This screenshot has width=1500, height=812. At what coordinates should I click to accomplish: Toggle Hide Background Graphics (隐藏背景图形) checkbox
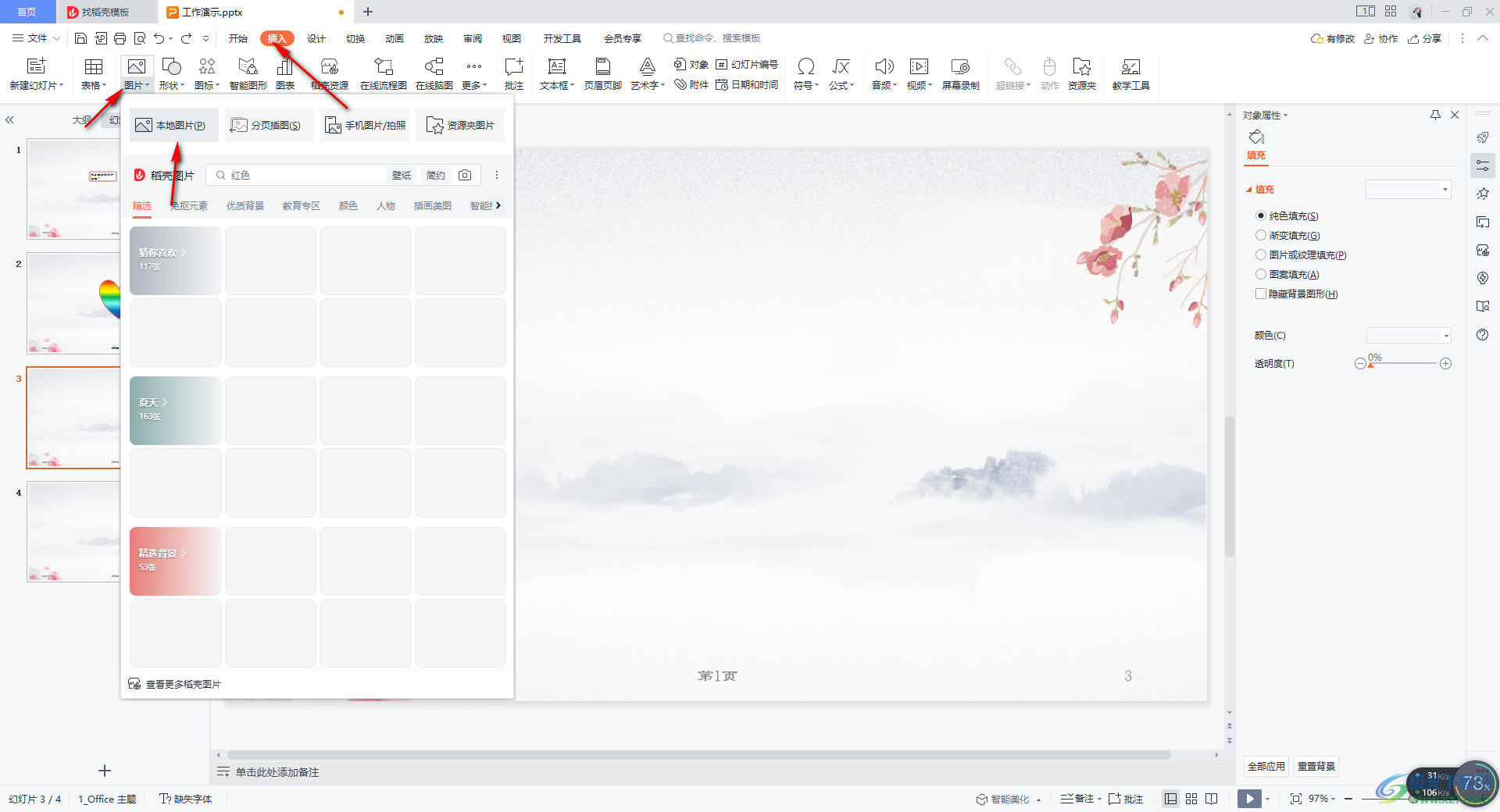(1260, 294)
